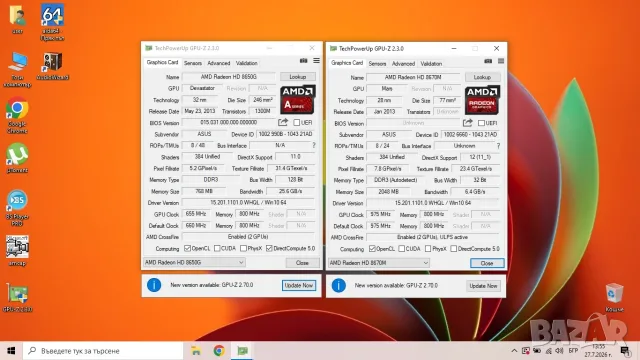Click info icon in left update notification

click(154, 285)
